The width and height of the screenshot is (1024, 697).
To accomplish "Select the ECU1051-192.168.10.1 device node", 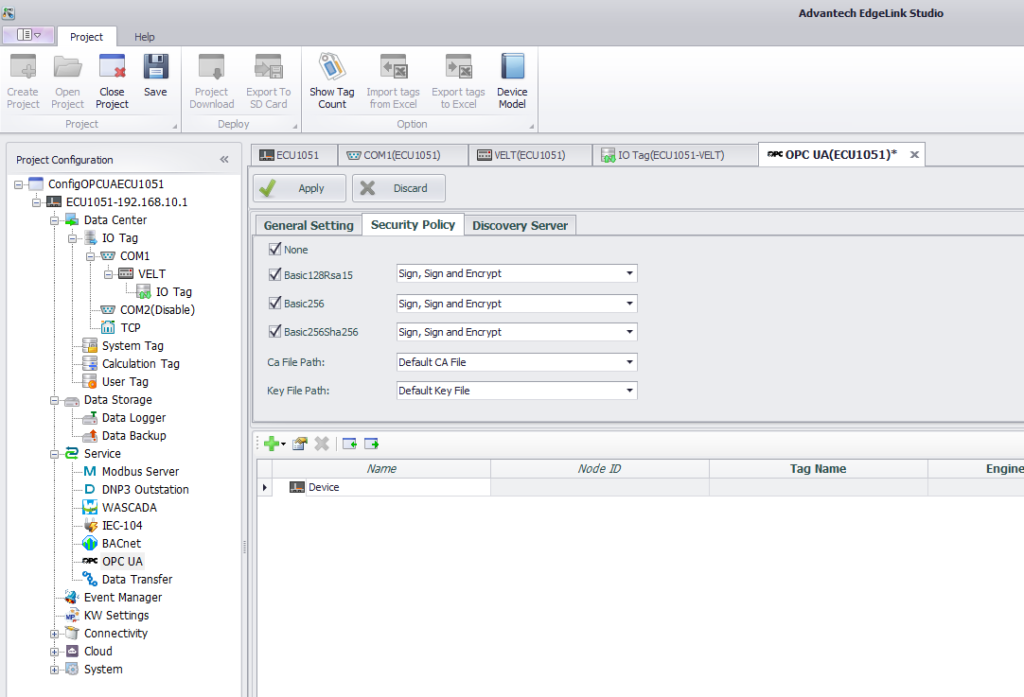I will click(126, 202).
